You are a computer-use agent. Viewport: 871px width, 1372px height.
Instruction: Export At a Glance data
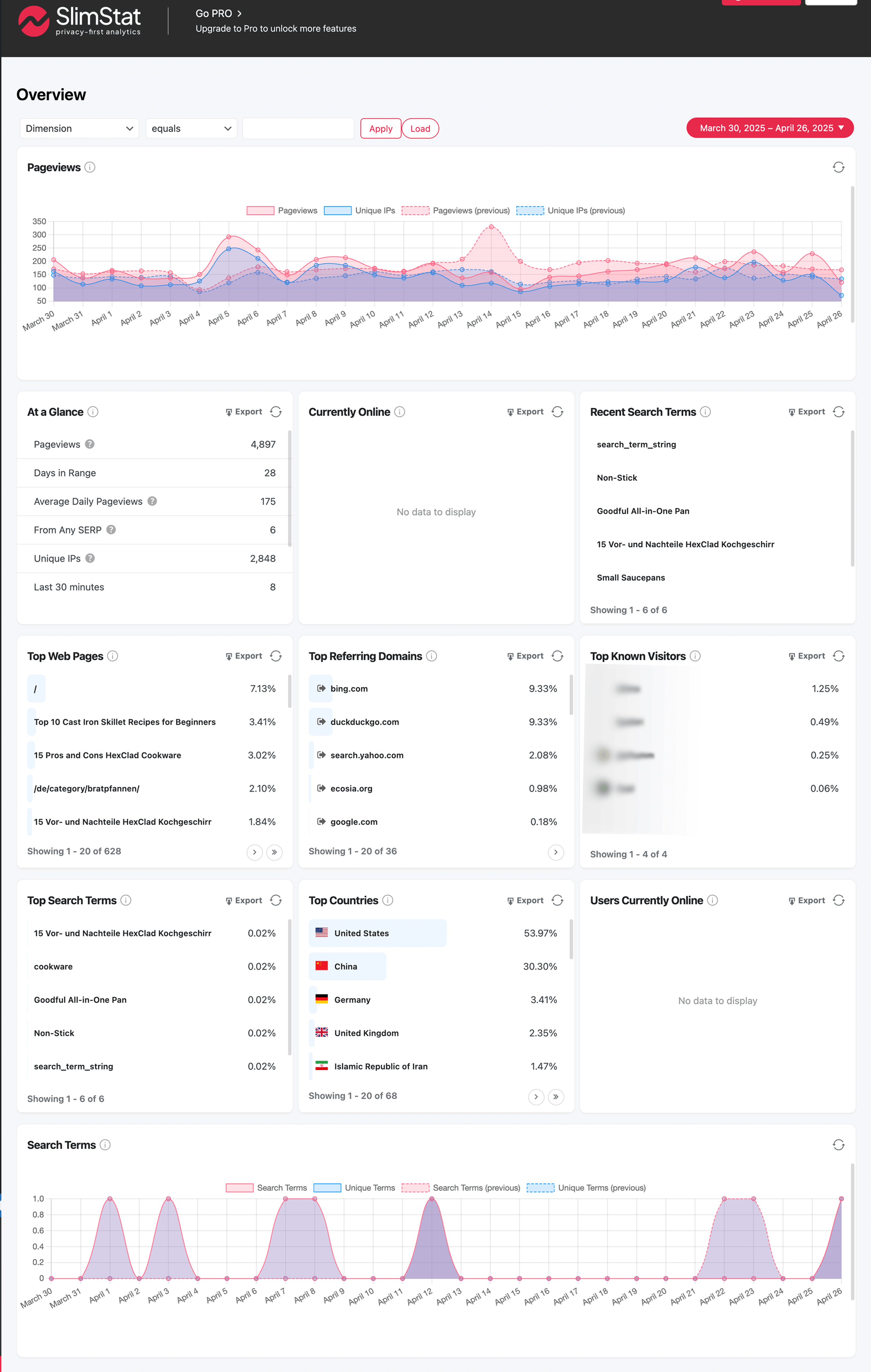pyautogui.click(x=244, y=412)
